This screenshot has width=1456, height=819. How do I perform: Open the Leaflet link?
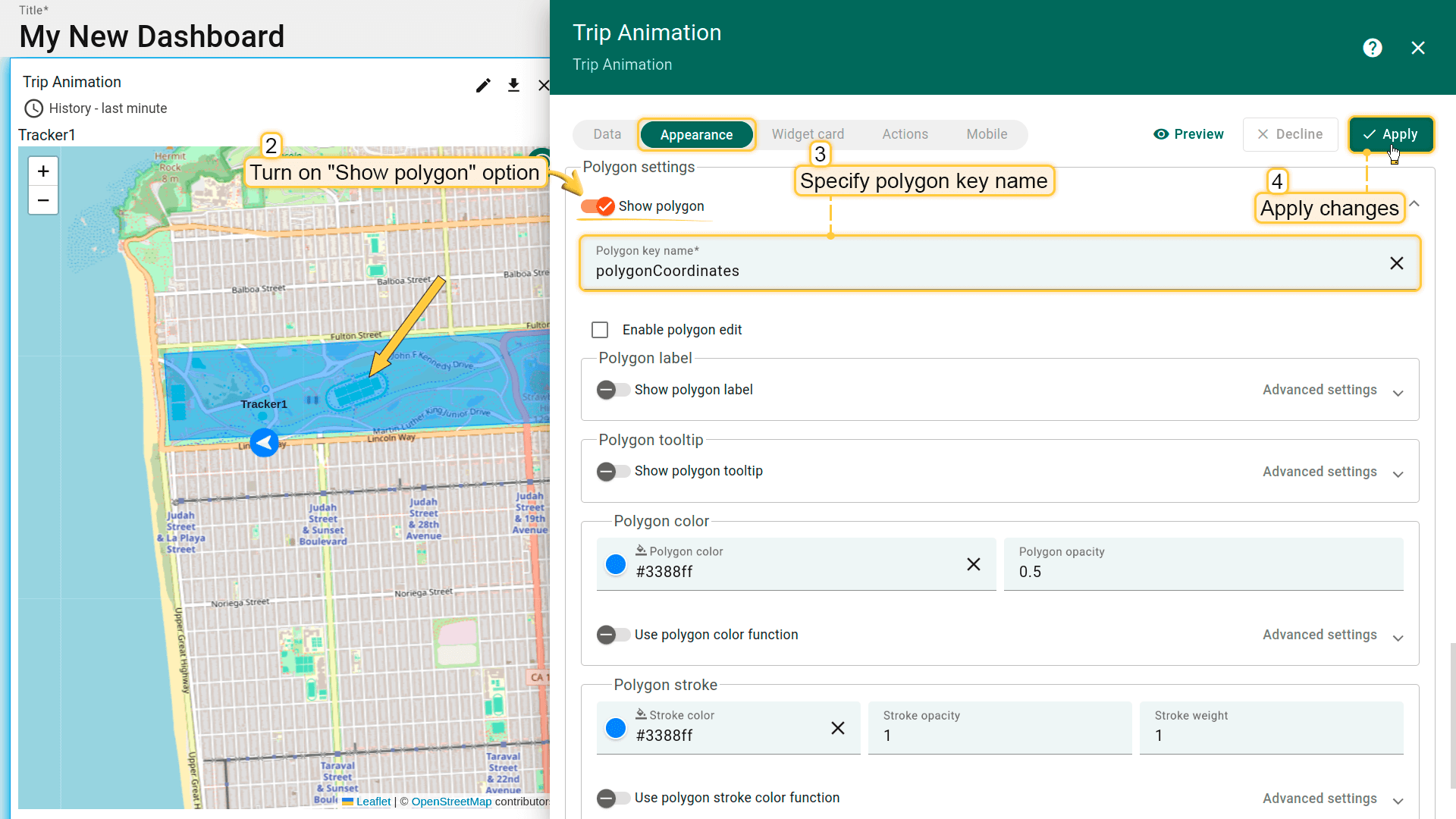(373, 802)
